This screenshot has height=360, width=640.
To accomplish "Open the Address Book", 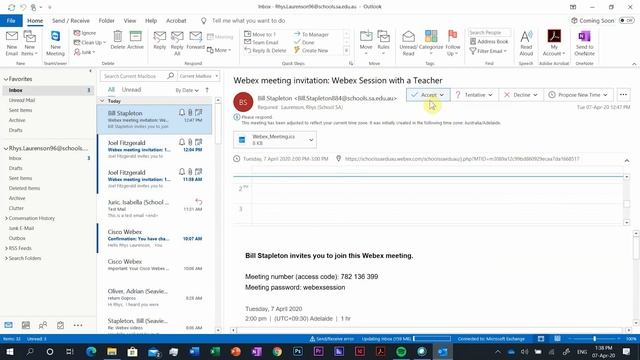I will [489, 42].
